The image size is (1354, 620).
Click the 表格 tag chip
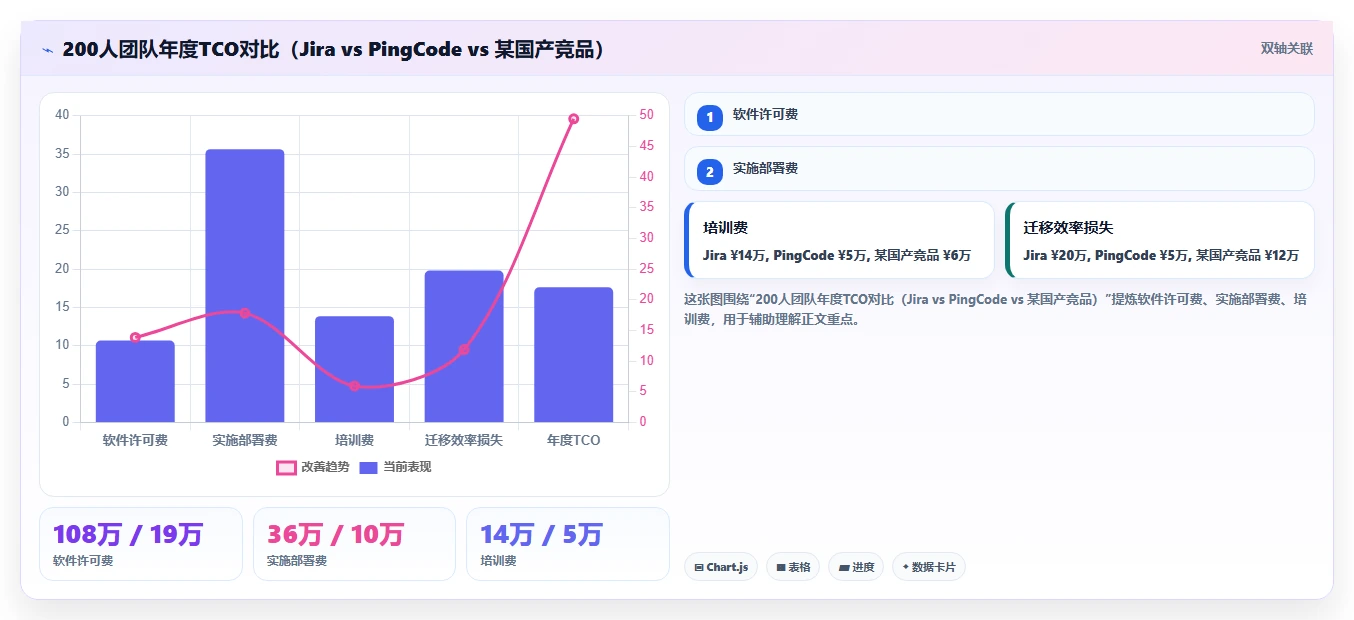793,567
